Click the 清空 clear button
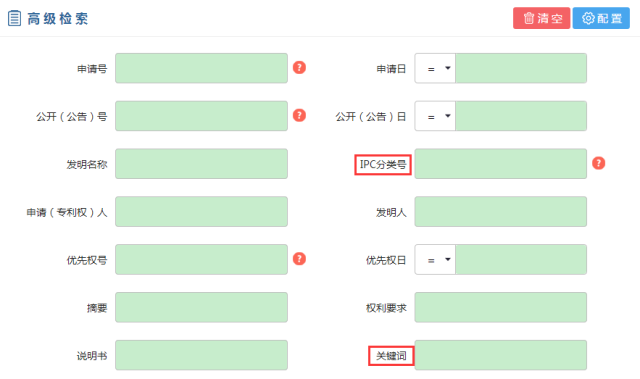The height and width of the screenshot is (379, 640). 541,18
